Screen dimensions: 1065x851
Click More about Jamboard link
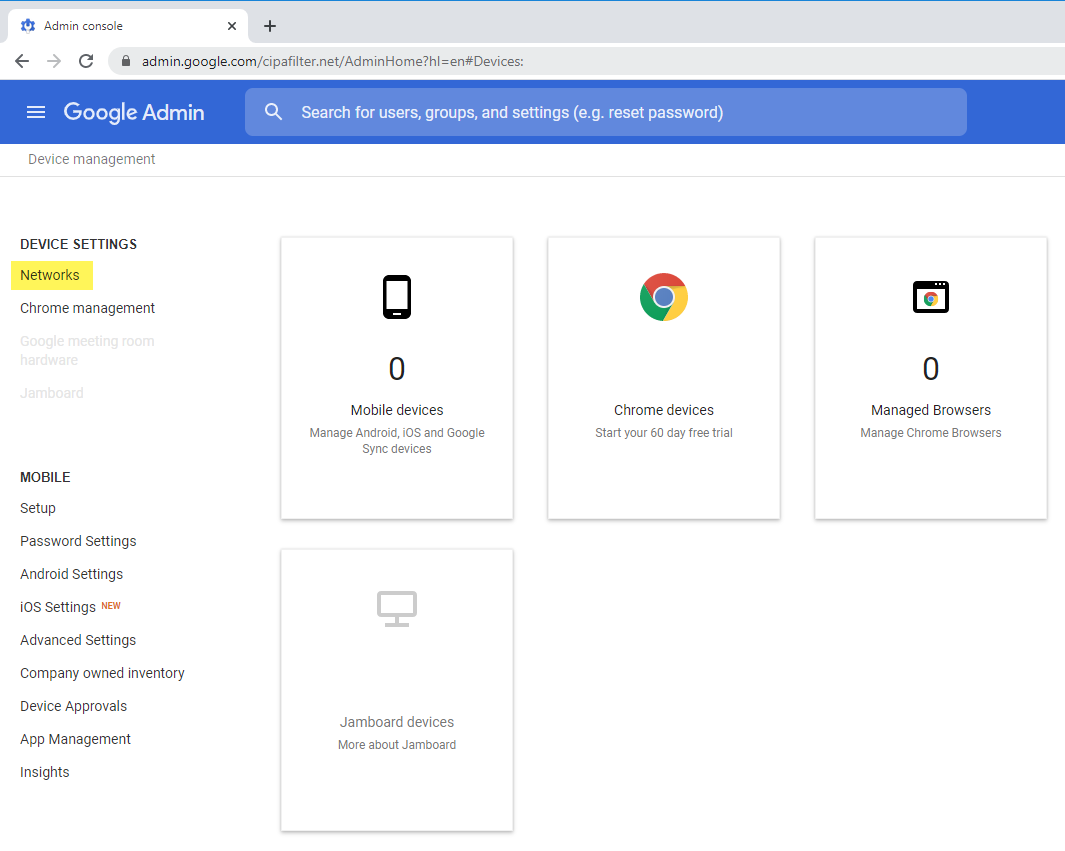397,745
